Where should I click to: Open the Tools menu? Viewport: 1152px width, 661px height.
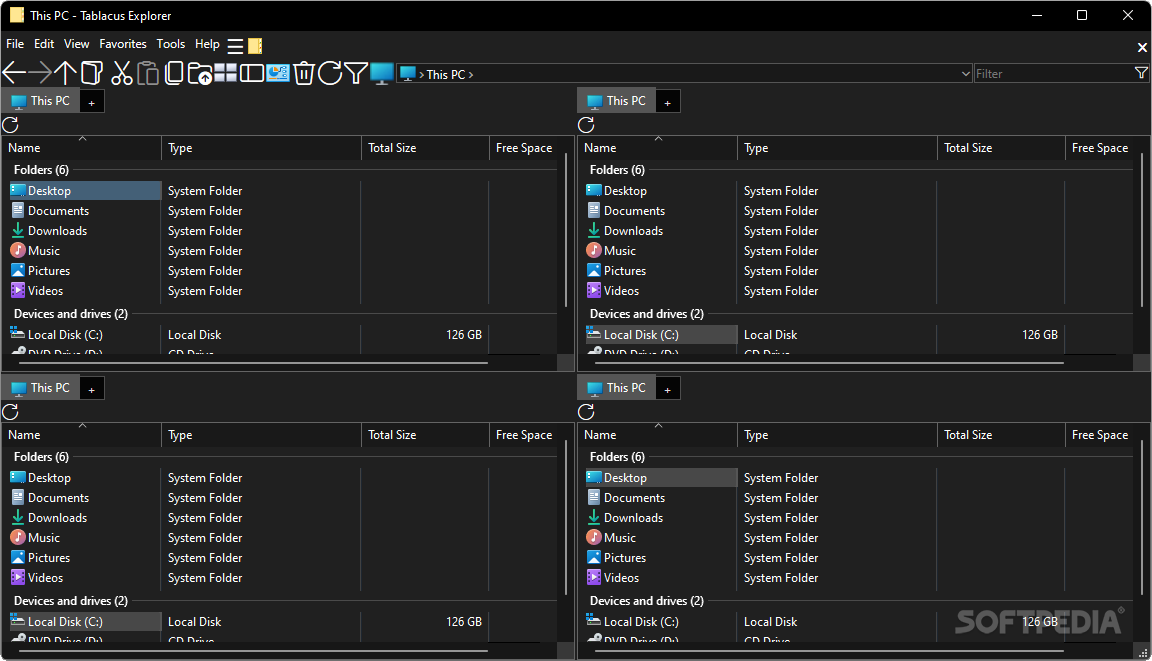[170, 44]
